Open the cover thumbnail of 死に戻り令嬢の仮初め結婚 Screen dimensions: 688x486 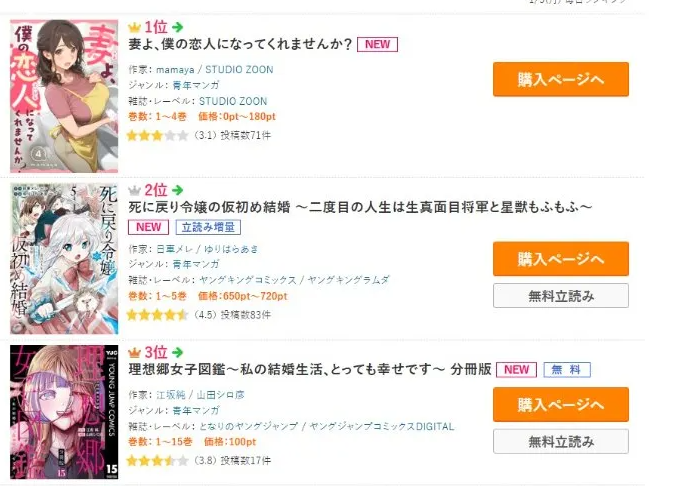point(64,259)
